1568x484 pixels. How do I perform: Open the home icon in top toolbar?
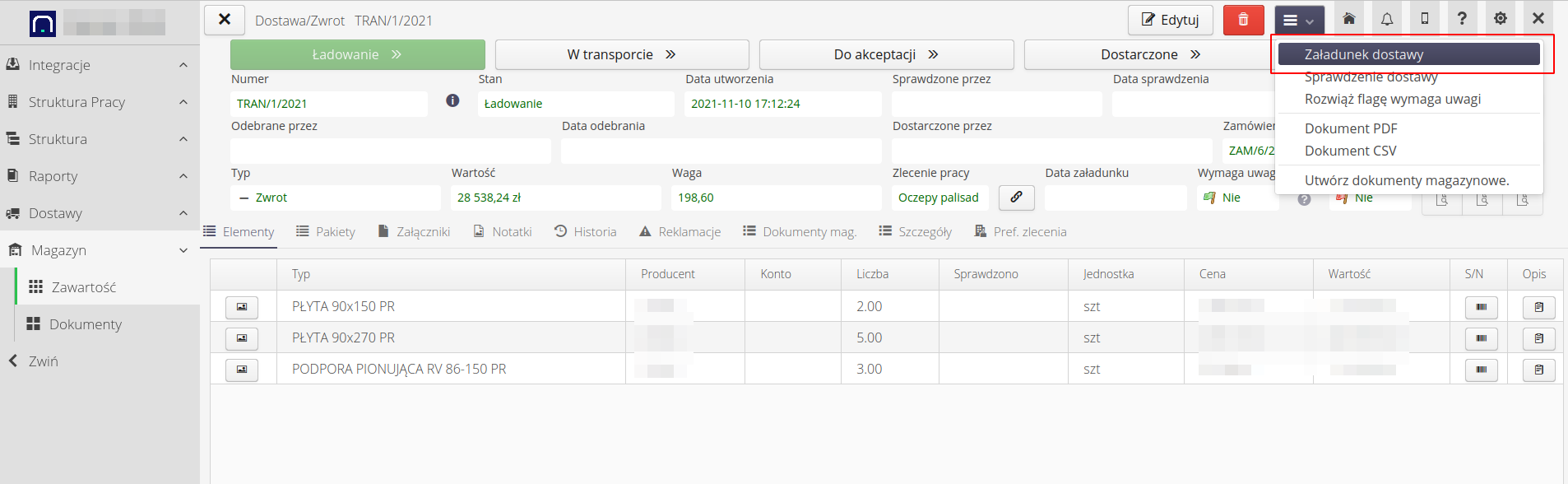click(x=1348, y=19)
